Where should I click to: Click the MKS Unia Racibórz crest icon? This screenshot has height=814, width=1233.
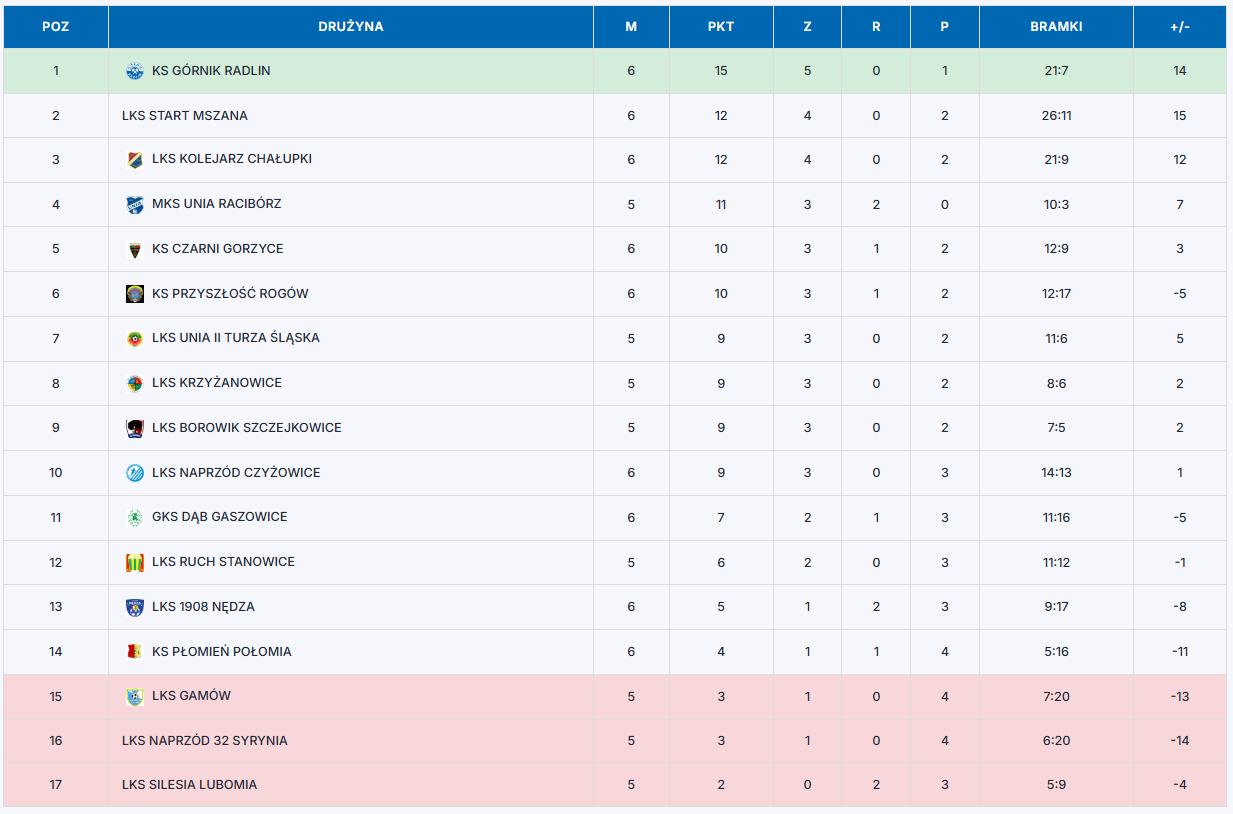click(x=135, y=204)
